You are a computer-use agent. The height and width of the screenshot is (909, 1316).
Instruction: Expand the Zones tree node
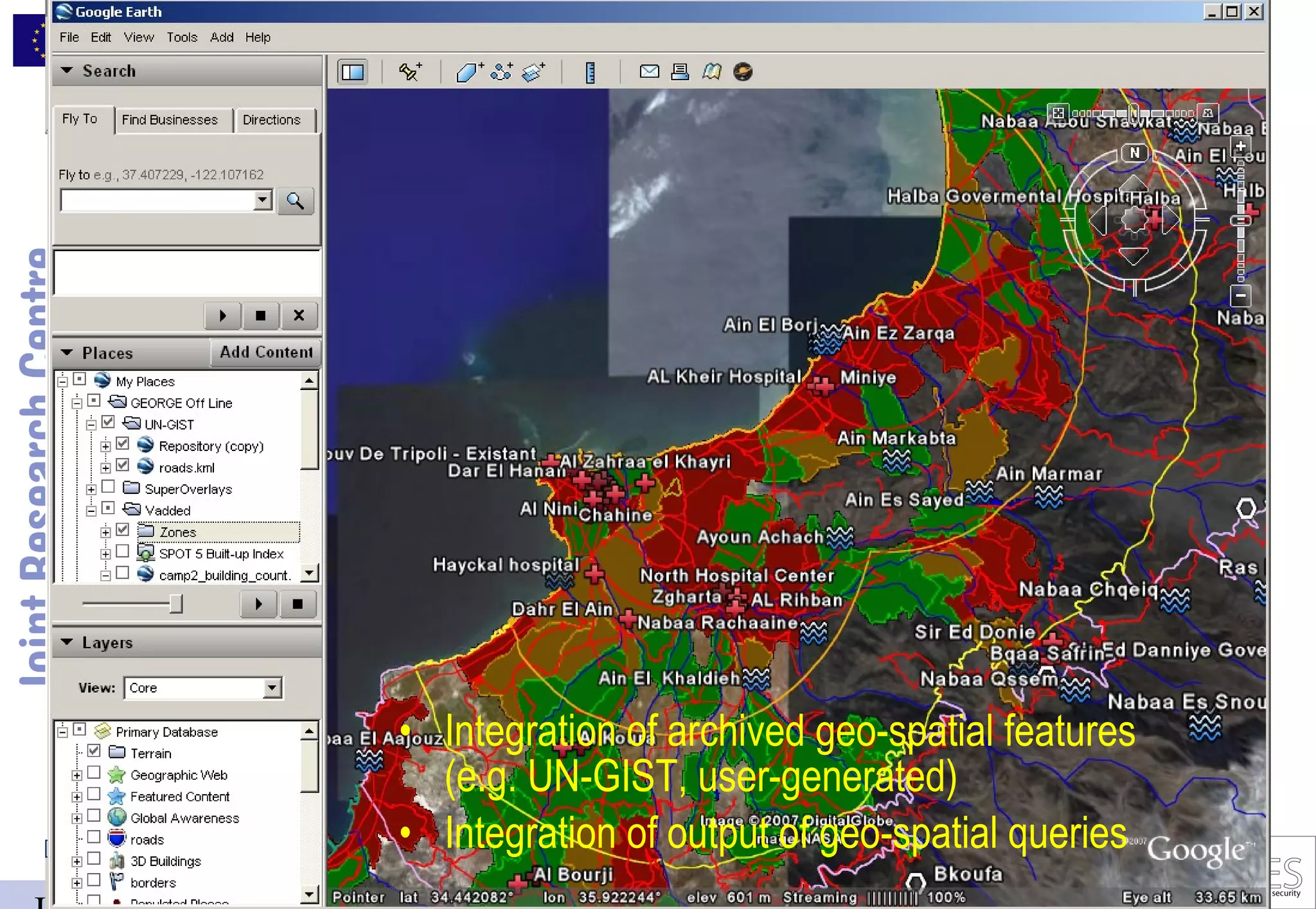pos(105,533)
